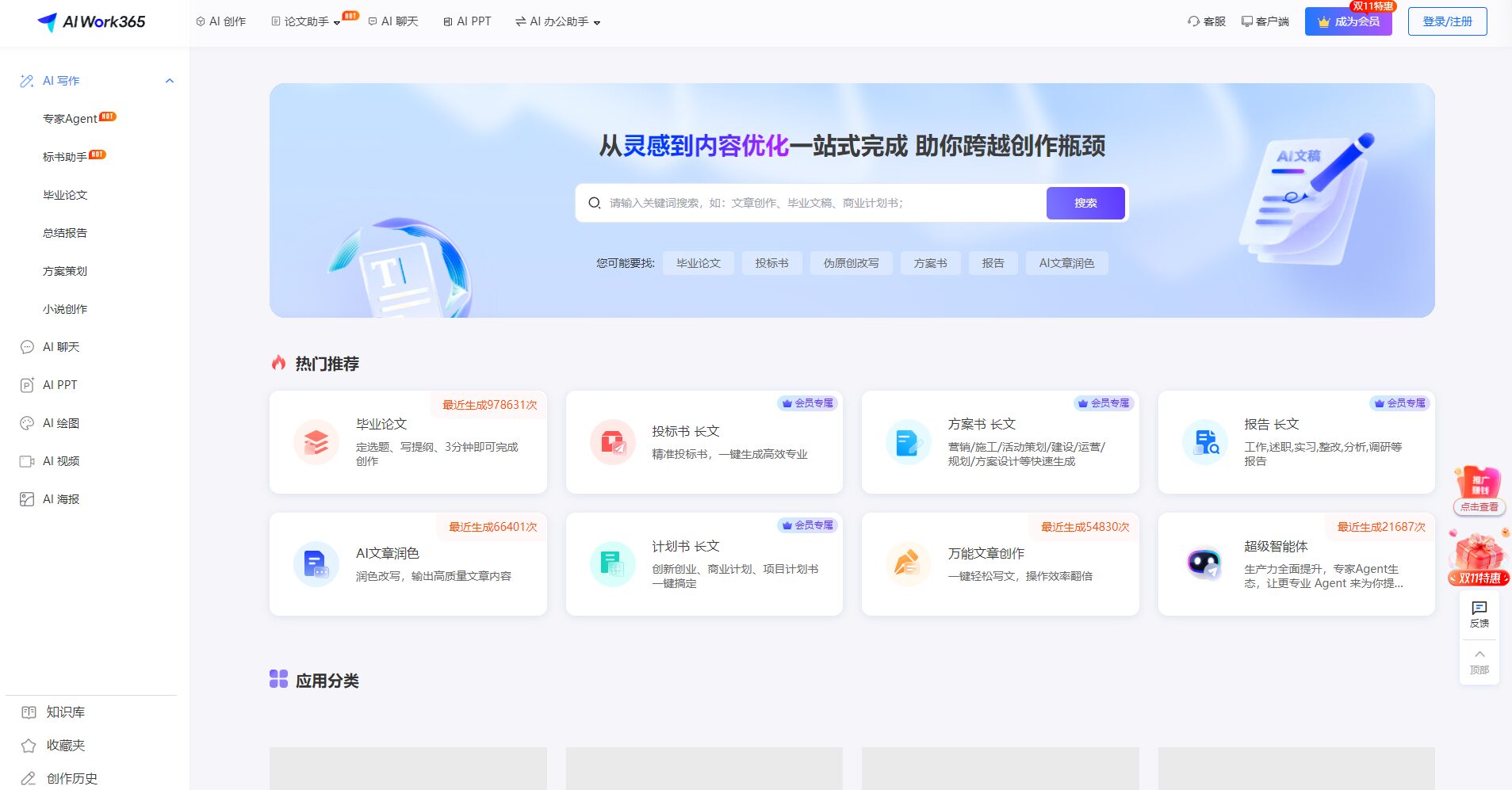Select AI 创作 from the top menu
Image resolution: width=1512 pixels, height=790 pixels.
[222, 21]
